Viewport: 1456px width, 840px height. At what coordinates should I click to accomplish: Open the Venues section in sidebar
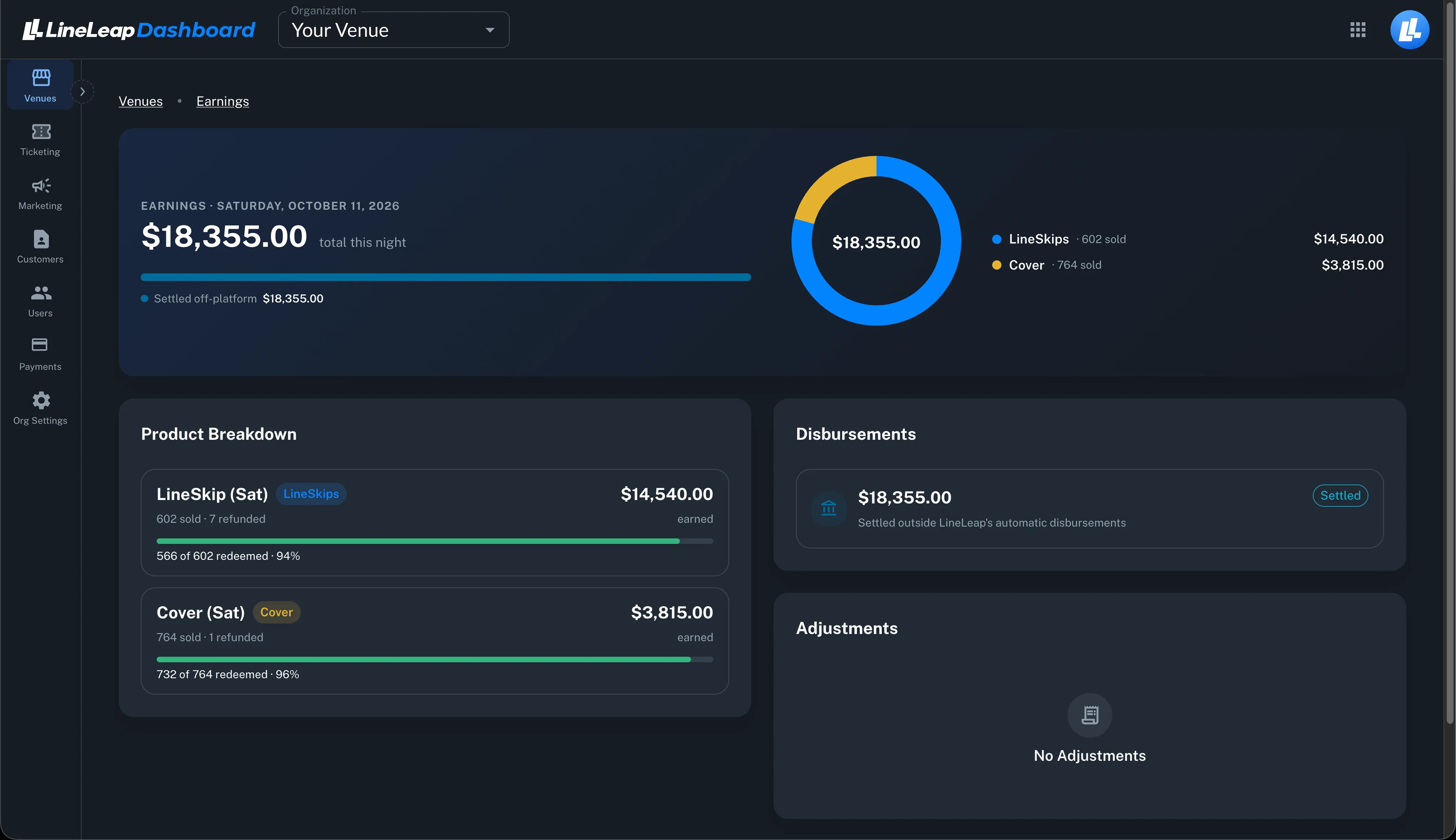tap(40, 85)
